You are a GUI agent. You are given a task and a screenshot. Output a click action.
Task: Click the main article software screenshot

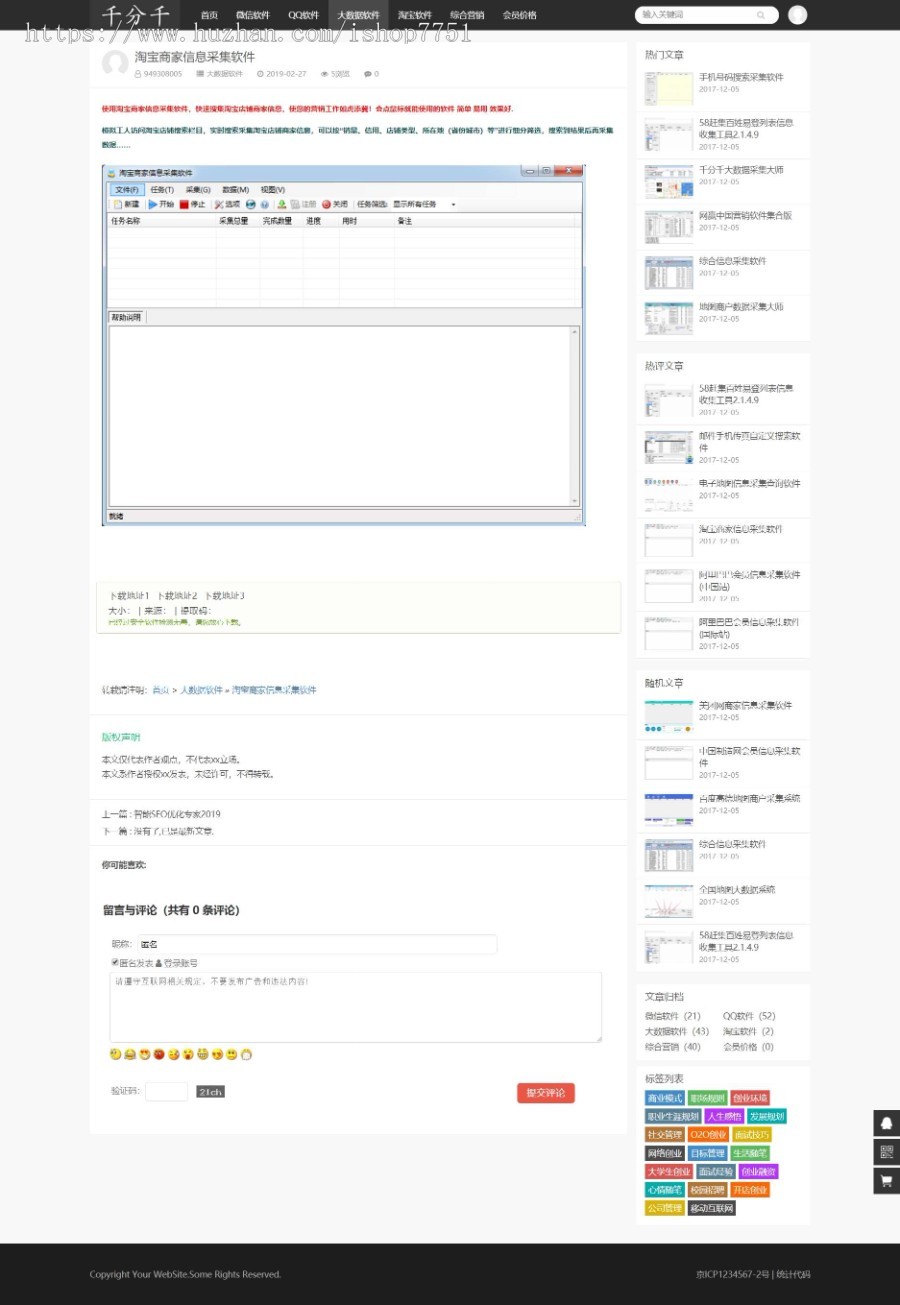click(343, 345)
